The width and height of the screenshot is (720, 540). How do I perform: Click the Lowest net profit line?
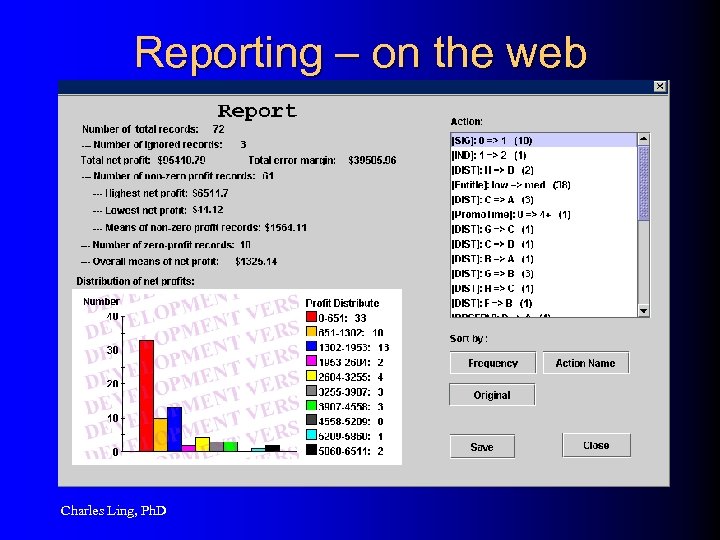click(158, 210)
